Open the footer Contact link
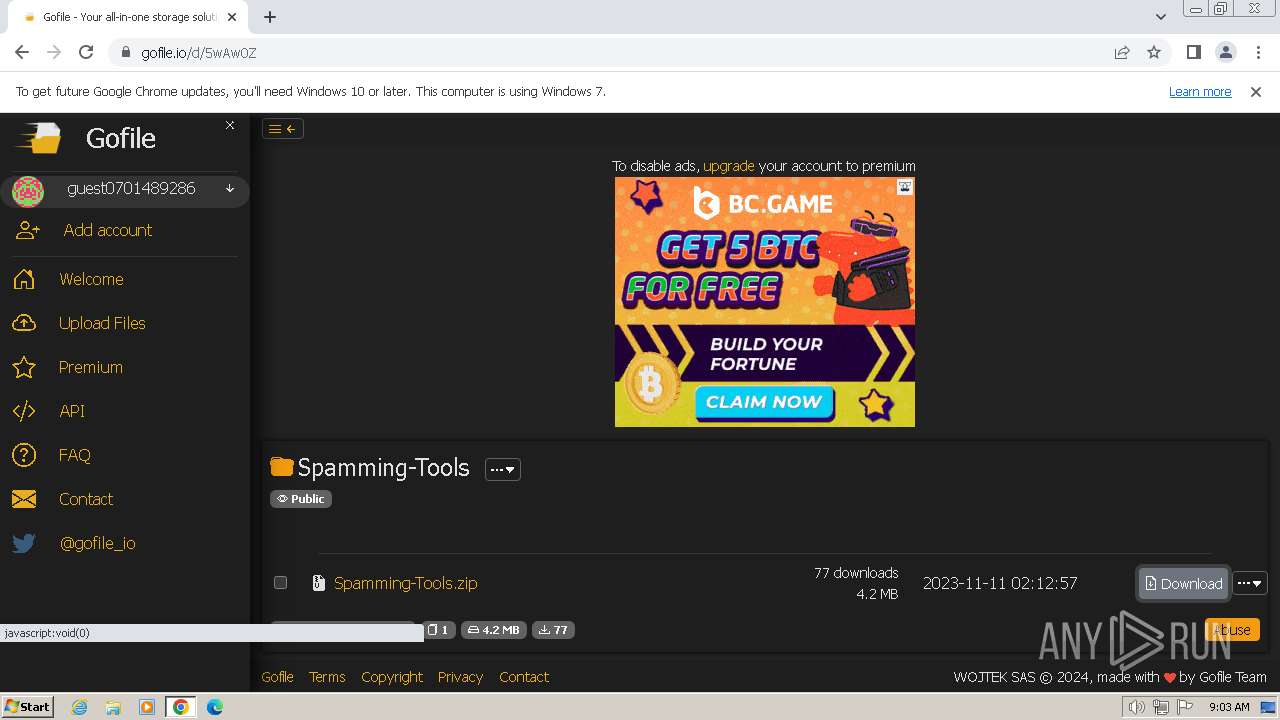This screenshot has height=720, width=1280. point(524,677)
